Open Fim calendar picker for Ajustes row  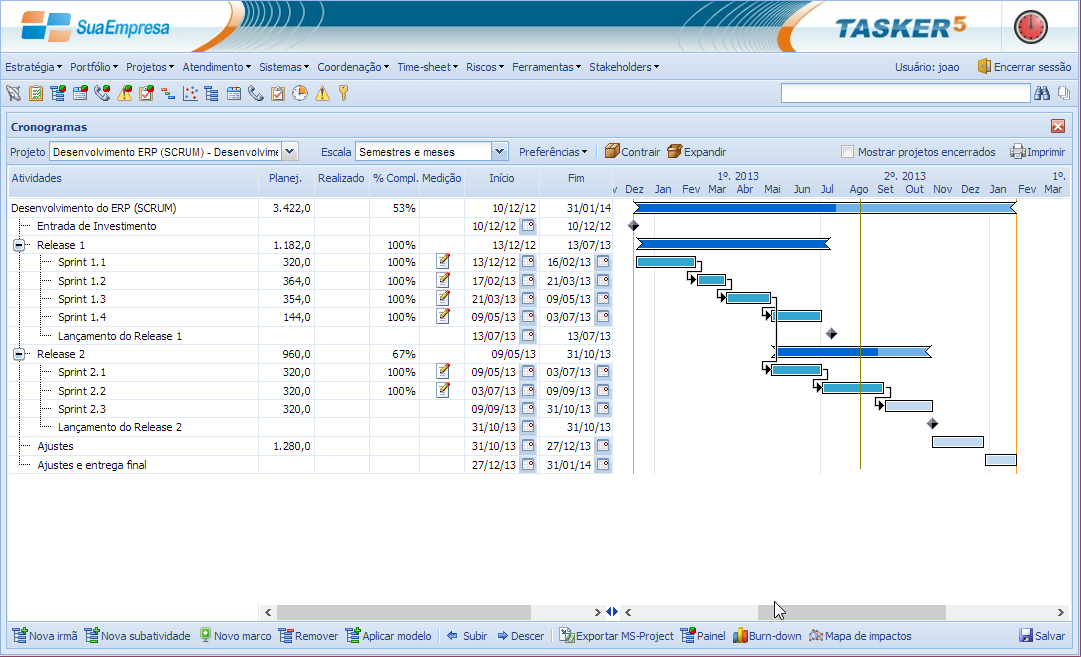(x=603, y=445)
